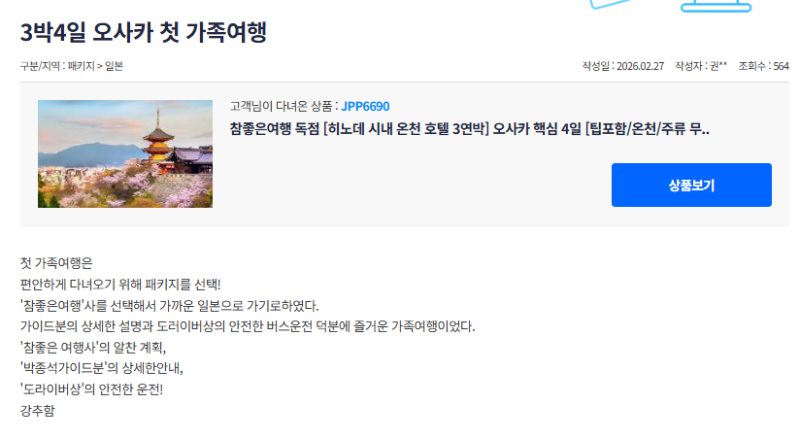
Task: Click review title 3박4일 오사카 첫 가족여행
Action: 143,32
